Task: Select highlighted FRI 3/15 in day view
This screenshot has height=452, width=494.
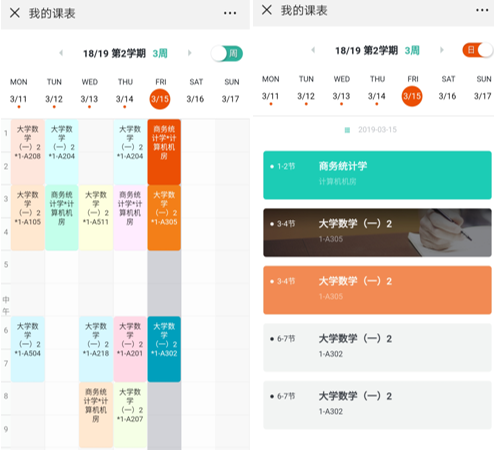Action: [412, 96]
